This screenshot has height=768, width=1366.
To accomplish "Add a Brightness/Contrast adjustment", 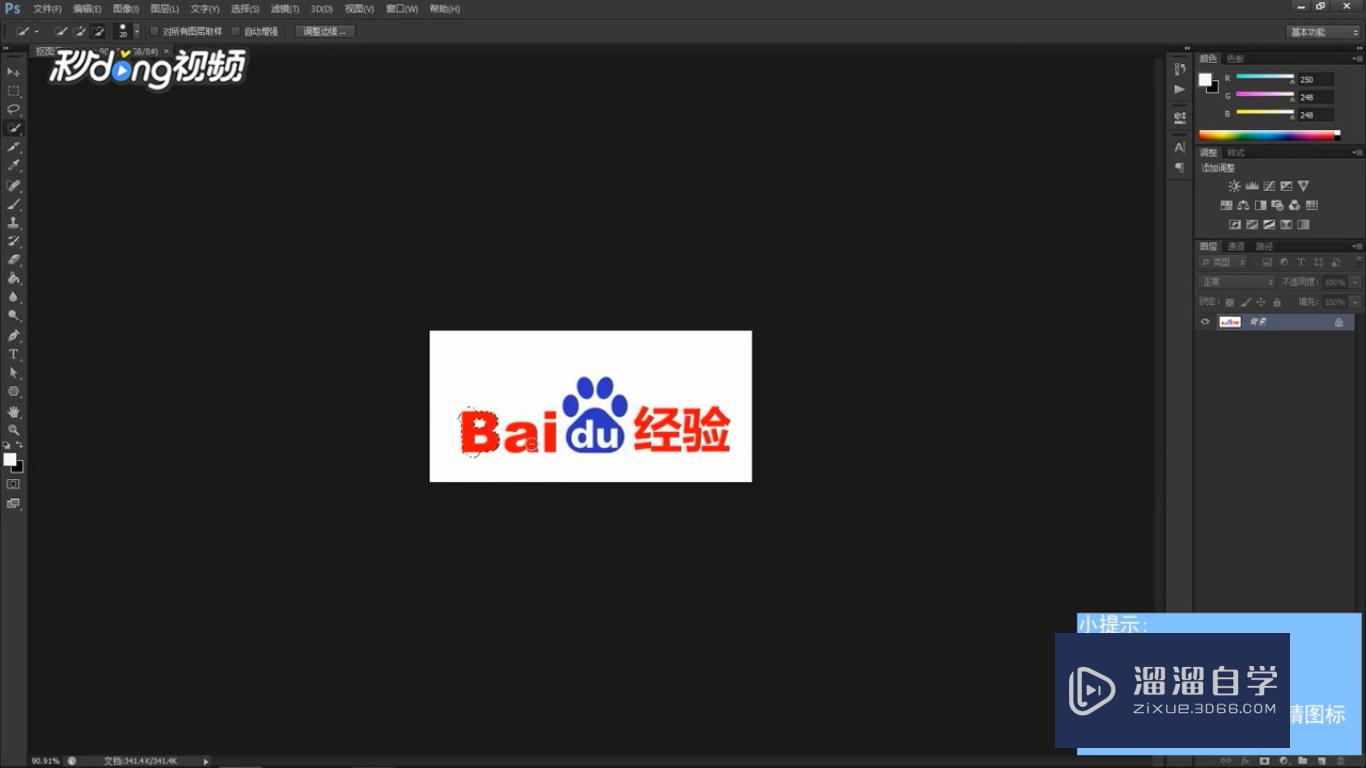I will (x=1234, y=186).
